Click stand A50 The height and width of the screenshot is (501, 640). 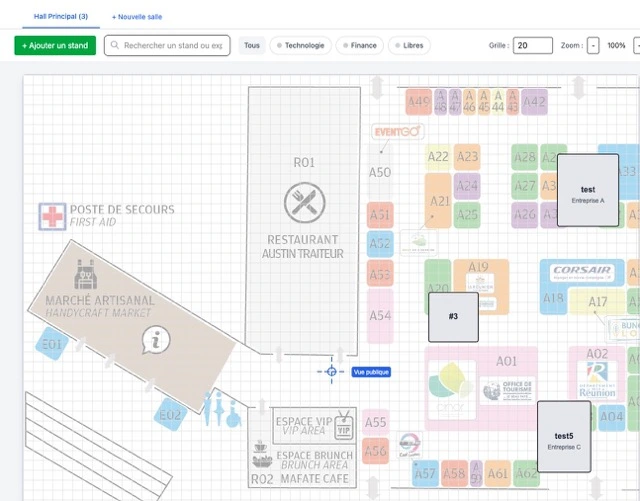click(x=380, y=172)
